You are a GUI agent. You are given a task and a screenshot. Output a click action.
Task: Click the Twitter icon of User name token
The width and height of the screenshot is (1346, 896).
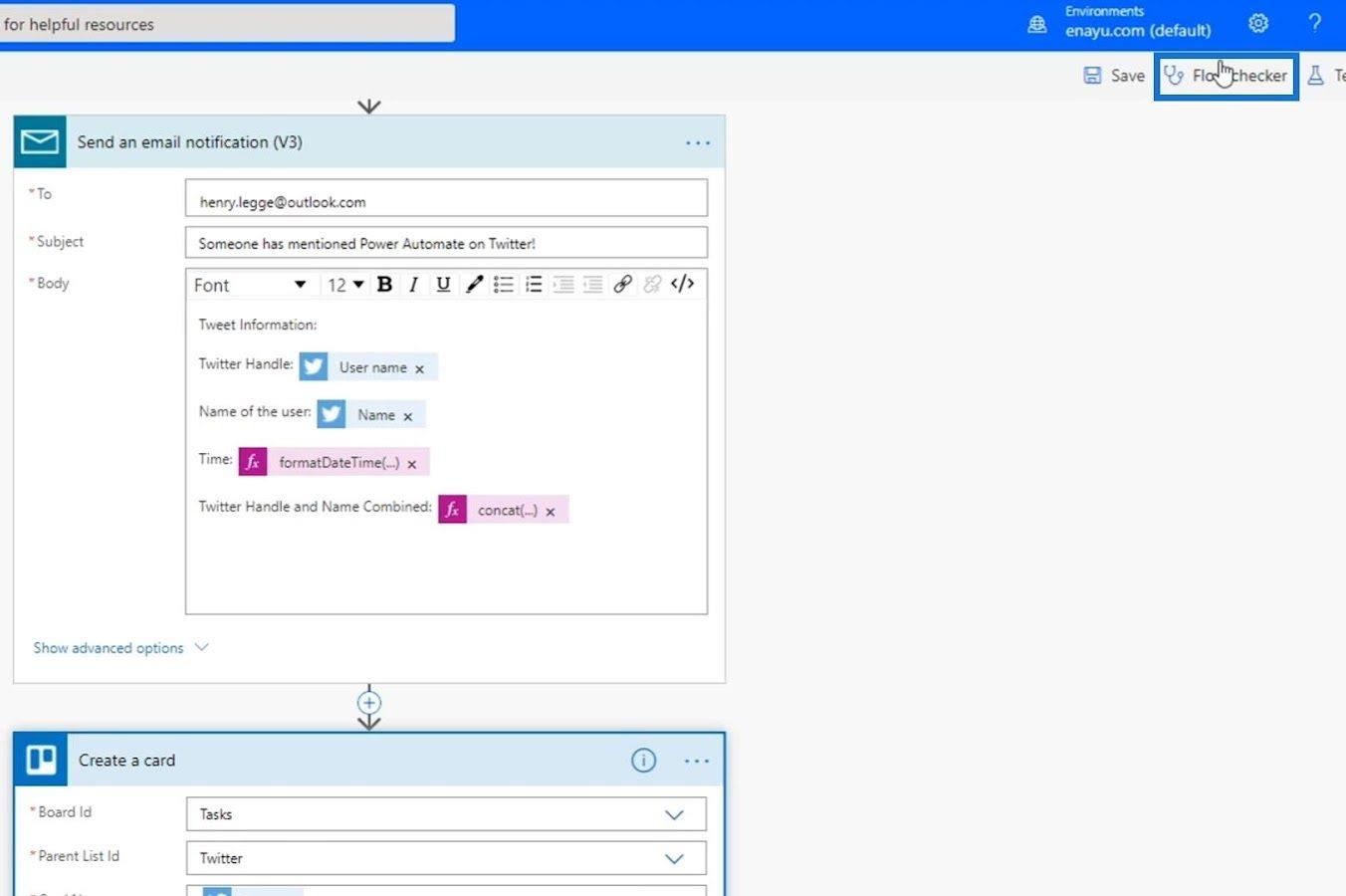314,366
